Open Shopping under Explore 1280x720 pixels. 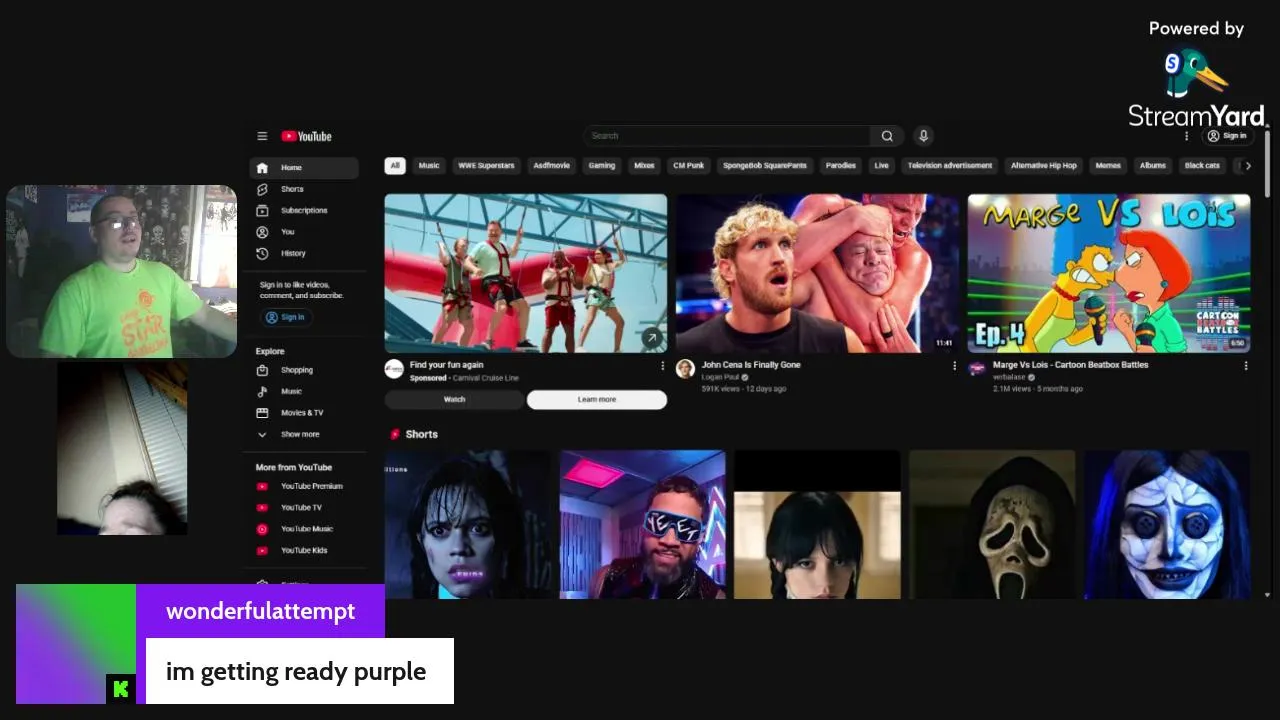tap(304, 370)
